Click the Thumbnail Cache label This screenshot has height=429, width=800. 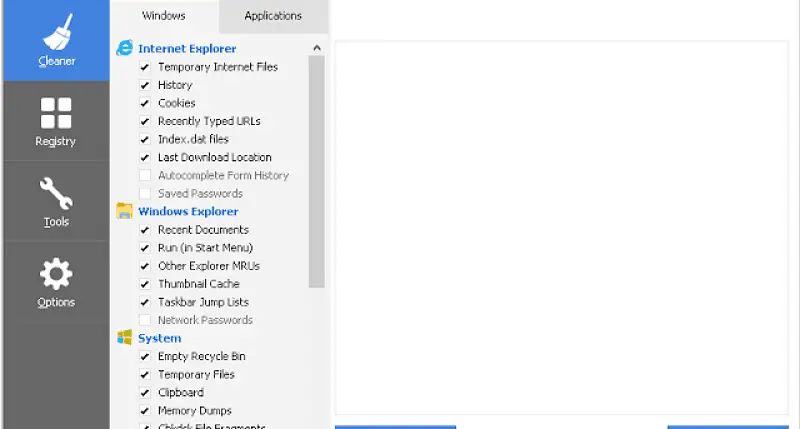coord(198,284)
